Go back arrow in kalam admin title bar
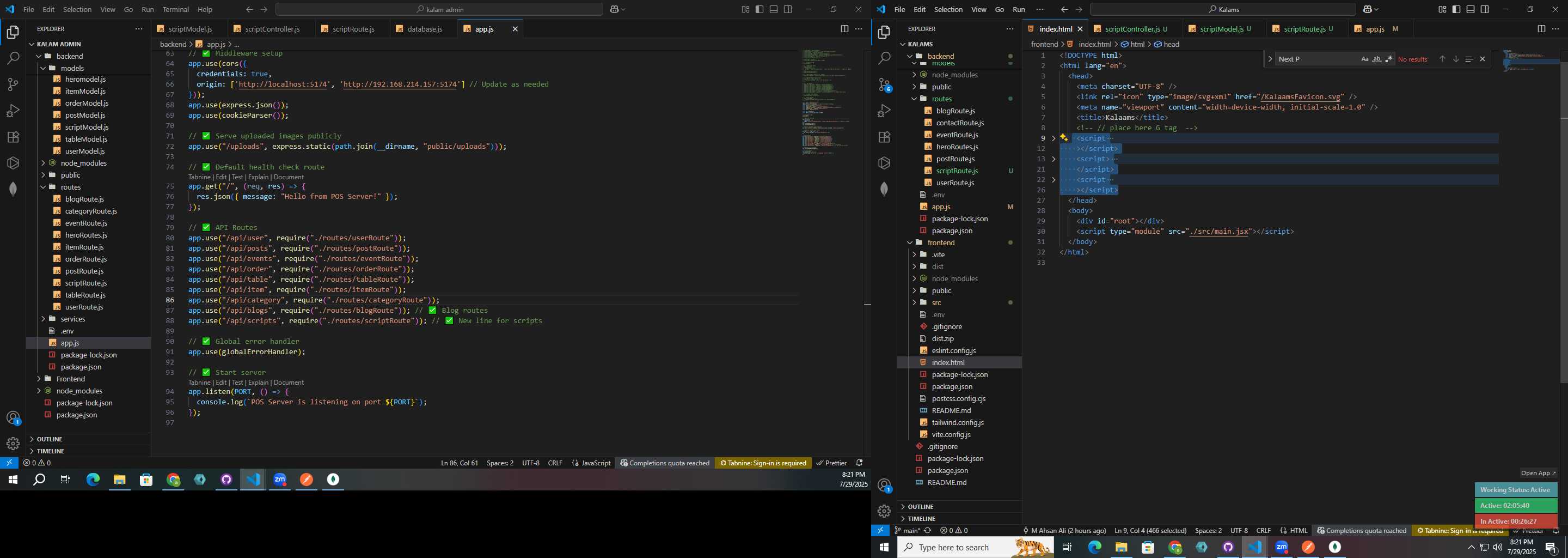 point(249,9)
